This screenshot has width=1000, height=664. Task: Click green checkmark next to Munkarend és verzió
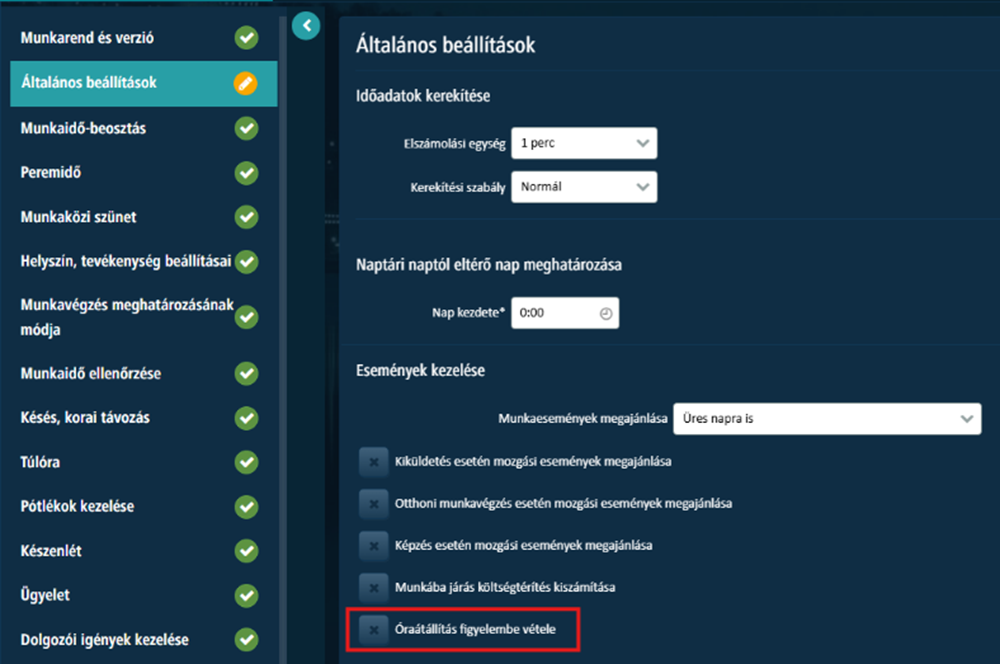(x=246, y=38)
